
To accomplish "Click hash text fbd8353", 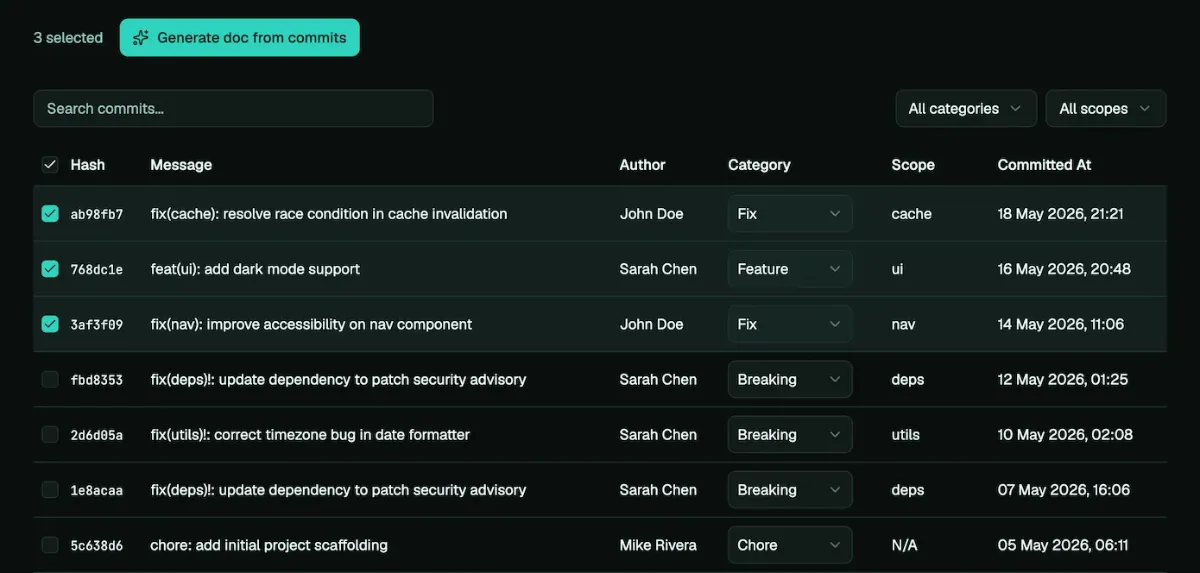I will (97, 380).
